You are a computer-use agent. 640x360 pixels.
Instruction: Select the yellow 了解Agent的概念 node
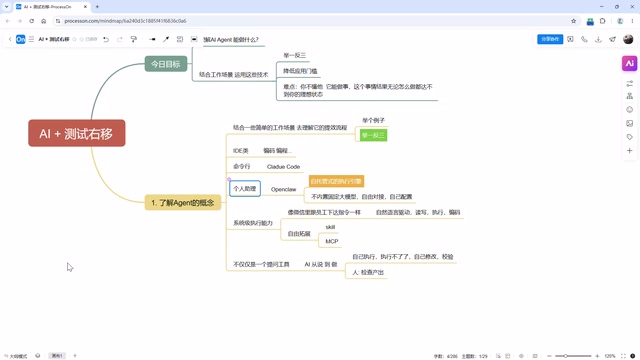click(183, 202)
